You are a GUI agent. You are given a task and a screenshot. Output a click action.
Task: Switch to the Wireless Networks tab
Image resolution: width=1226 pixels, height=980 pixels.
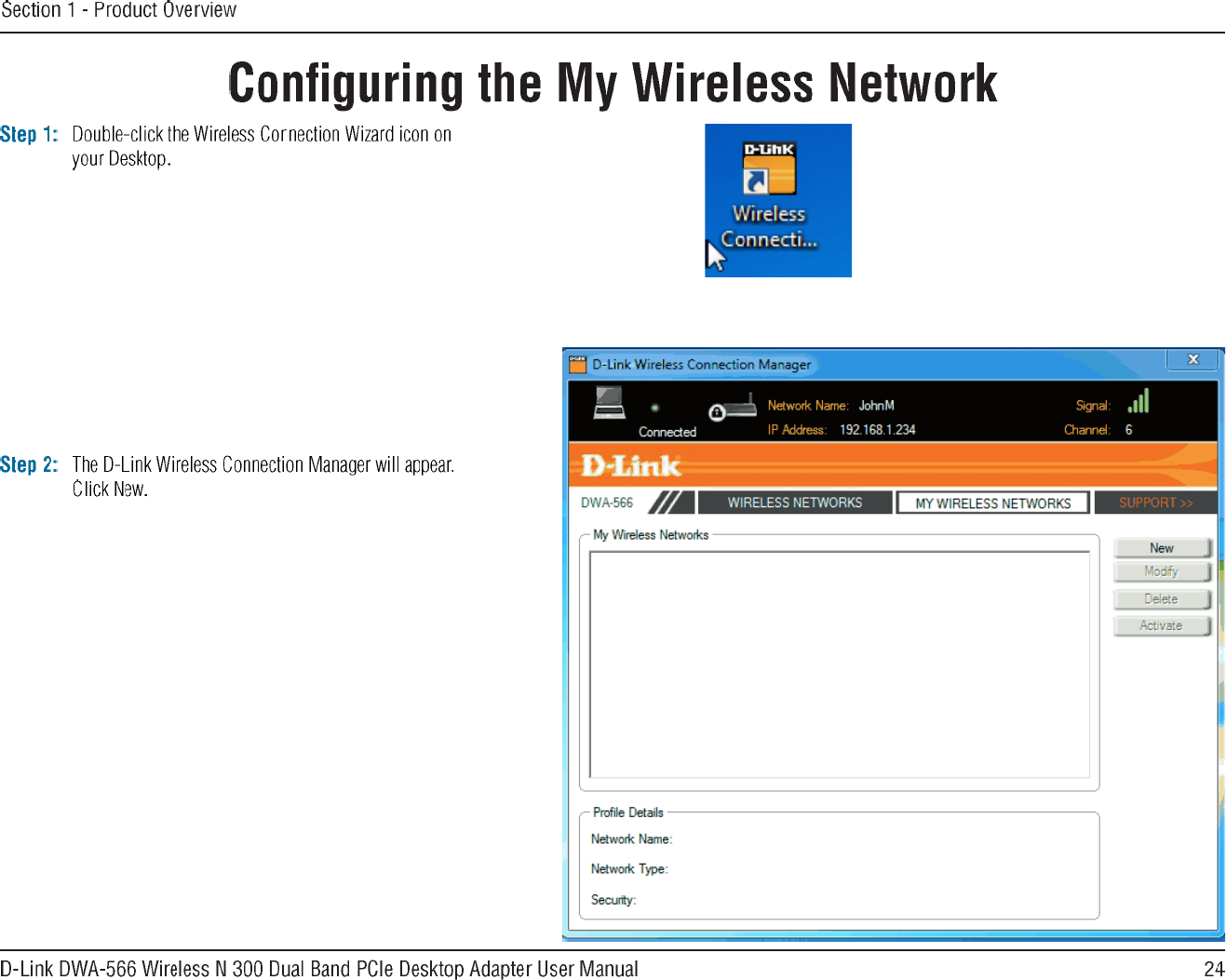pos(795,503)
